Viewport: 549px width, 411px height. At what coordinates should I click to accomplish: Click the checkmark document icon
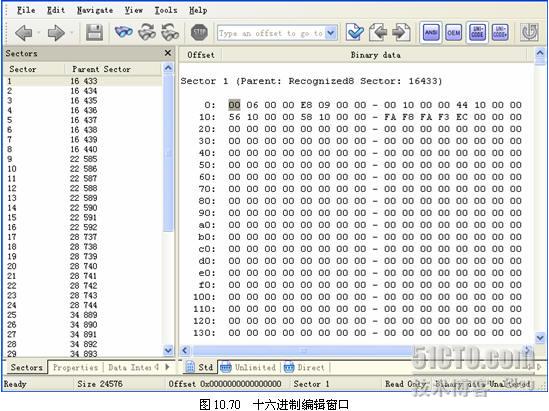[354, 33]
